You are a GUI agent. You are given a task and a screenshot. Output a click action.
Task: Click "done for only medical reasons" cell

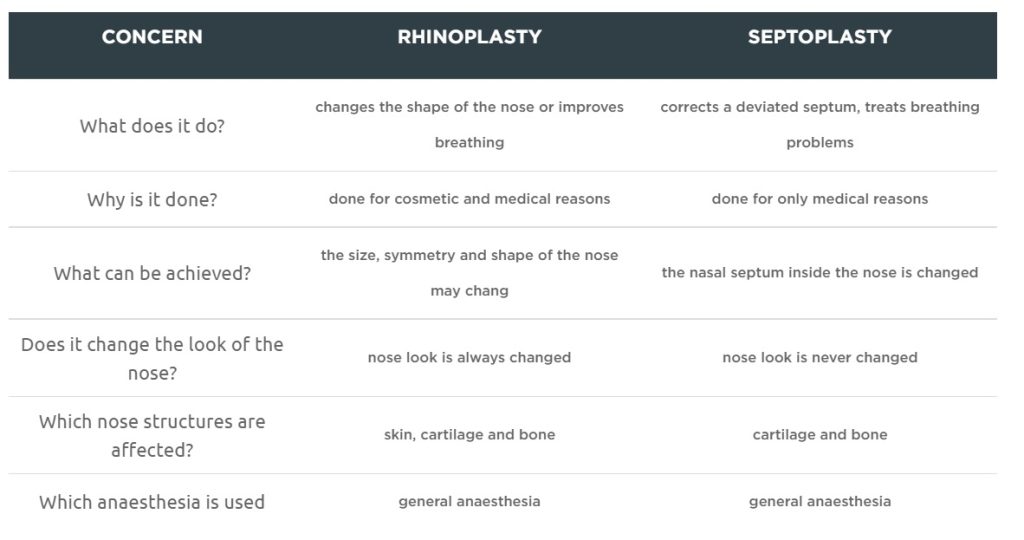819,199
